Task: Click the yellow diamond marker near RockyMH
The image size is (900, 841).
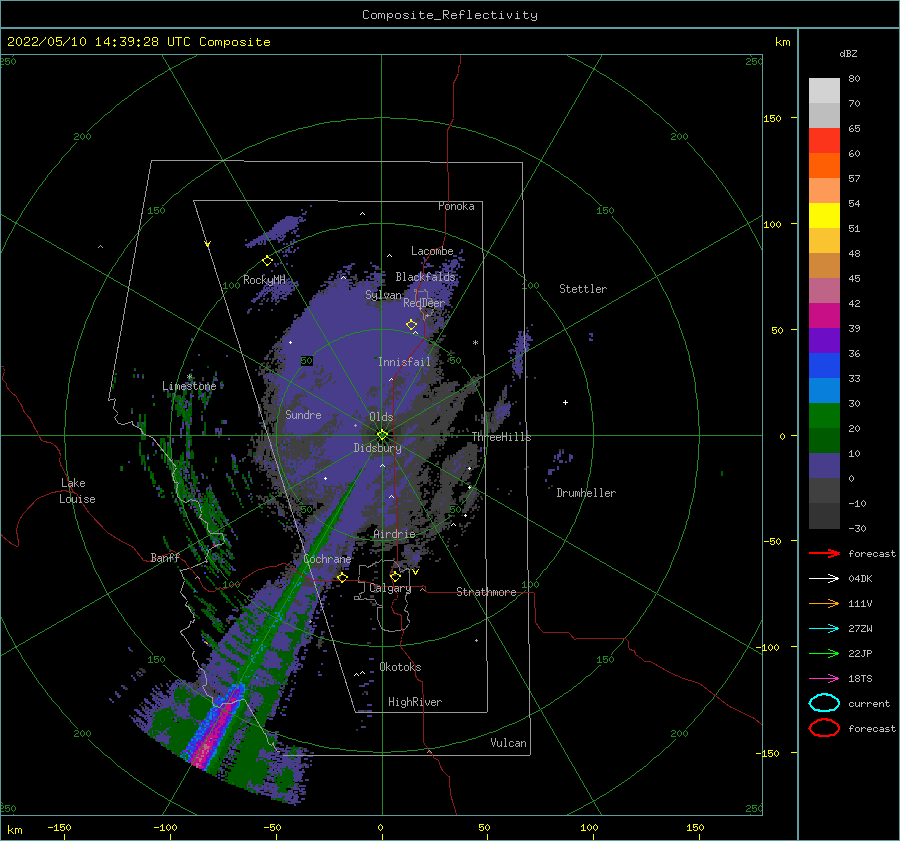Action: pos(267,261)
